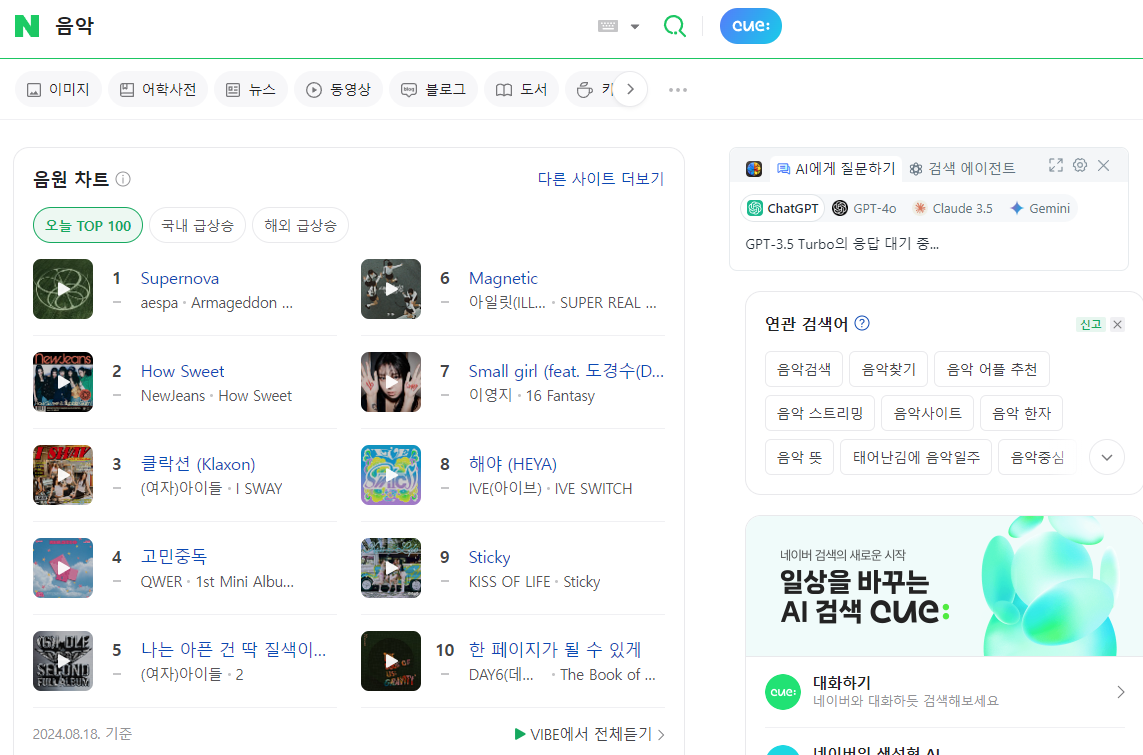Open the Magnetic song link
The width and height of the screenshot is (1143, 755).
pyautogui.click(x=503, y=278)
